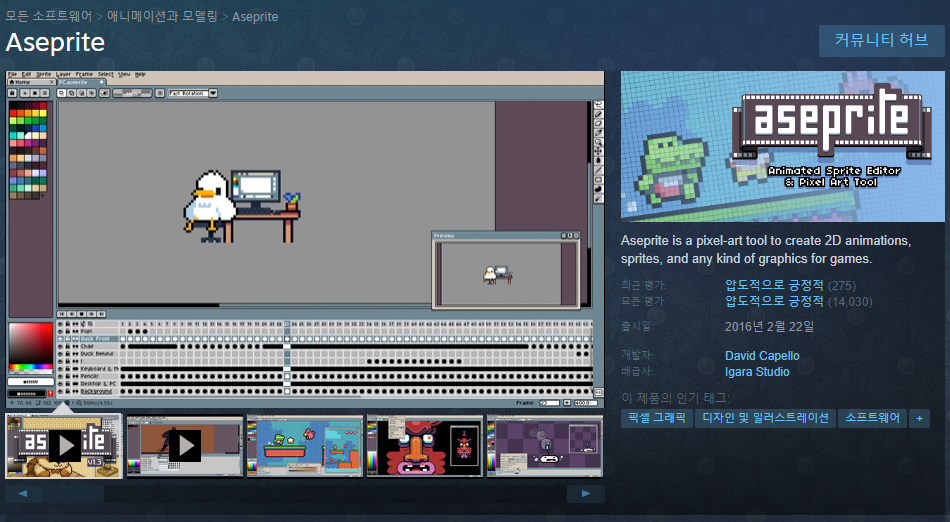Screen dimensions: 950x522
Task: Open the File menu in Aseprite
Action: pyautogui.click(x=13, y=74)
